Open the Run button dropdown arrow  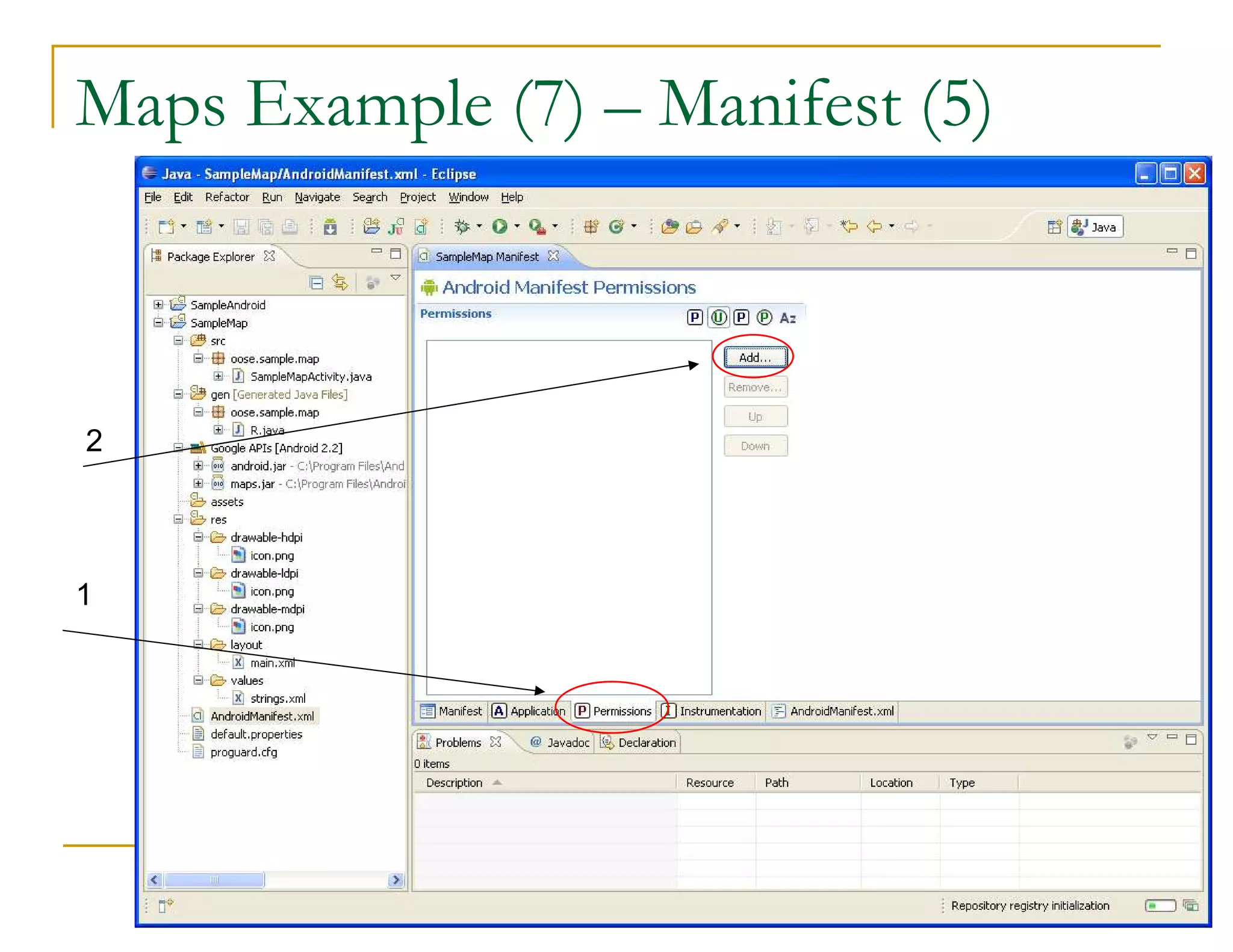pyautogui.click(x=517, y=226)
